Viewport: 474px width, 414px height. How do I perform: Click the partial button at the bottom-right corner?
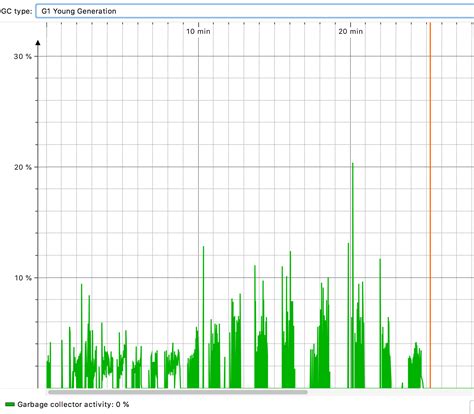pos(472,407)
